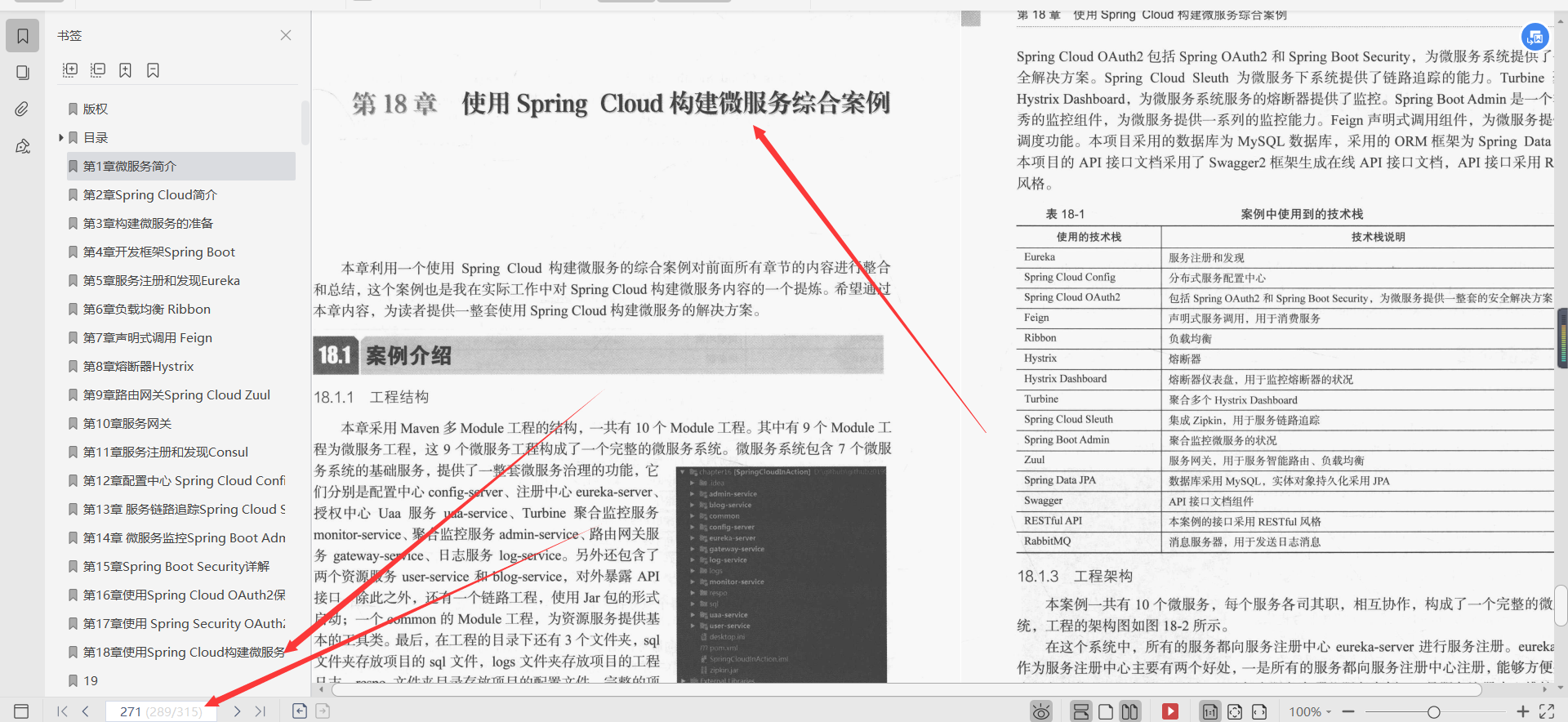Screen dimensions: 1568x722
Task: Open bookmark 第13章 服务链路追踪Spring Cloud Sleuth
Action: pyautogui.click(x=185, y=509)
